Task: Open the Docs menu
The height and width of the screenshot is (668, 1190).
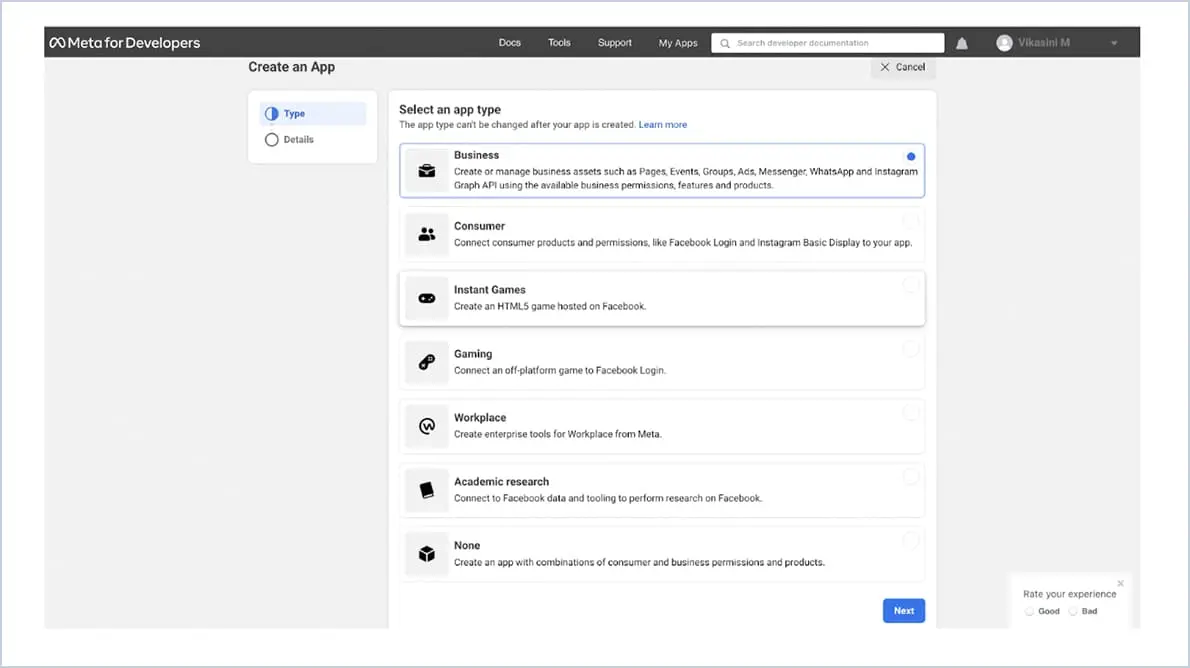Action: tap(510, 43)
